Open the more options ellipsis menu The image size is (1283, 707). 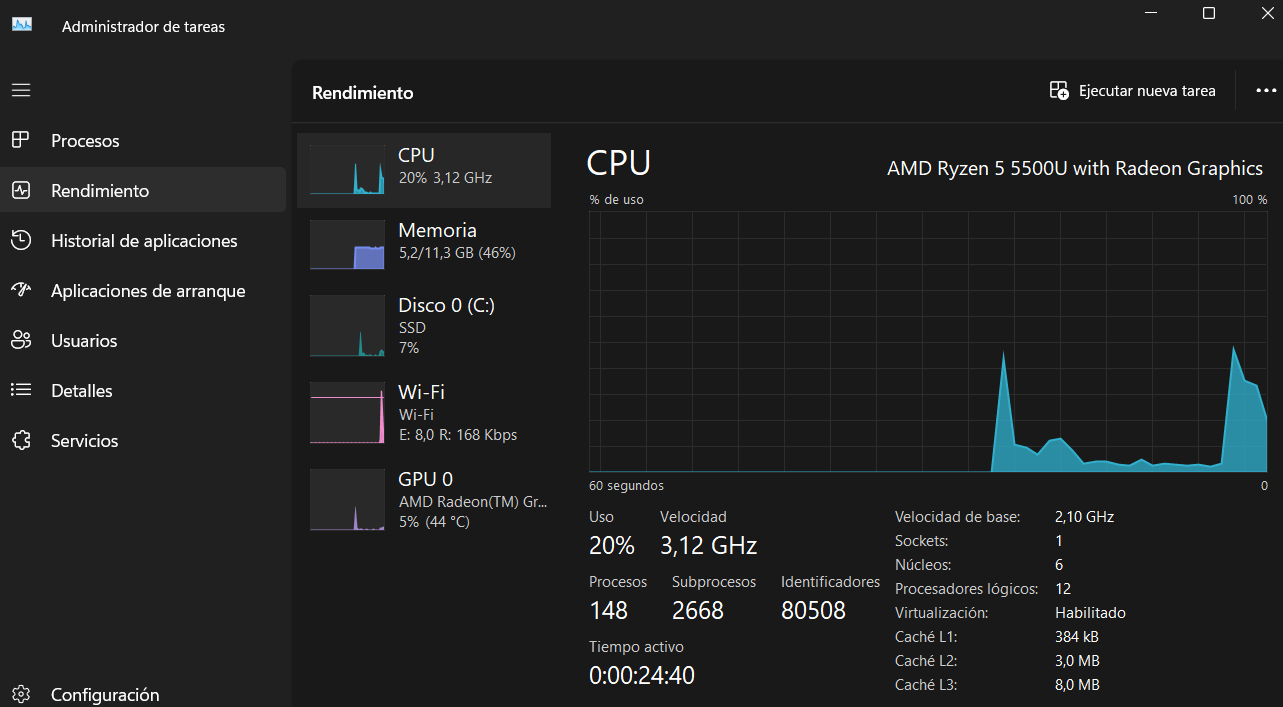coord(1265,90)
